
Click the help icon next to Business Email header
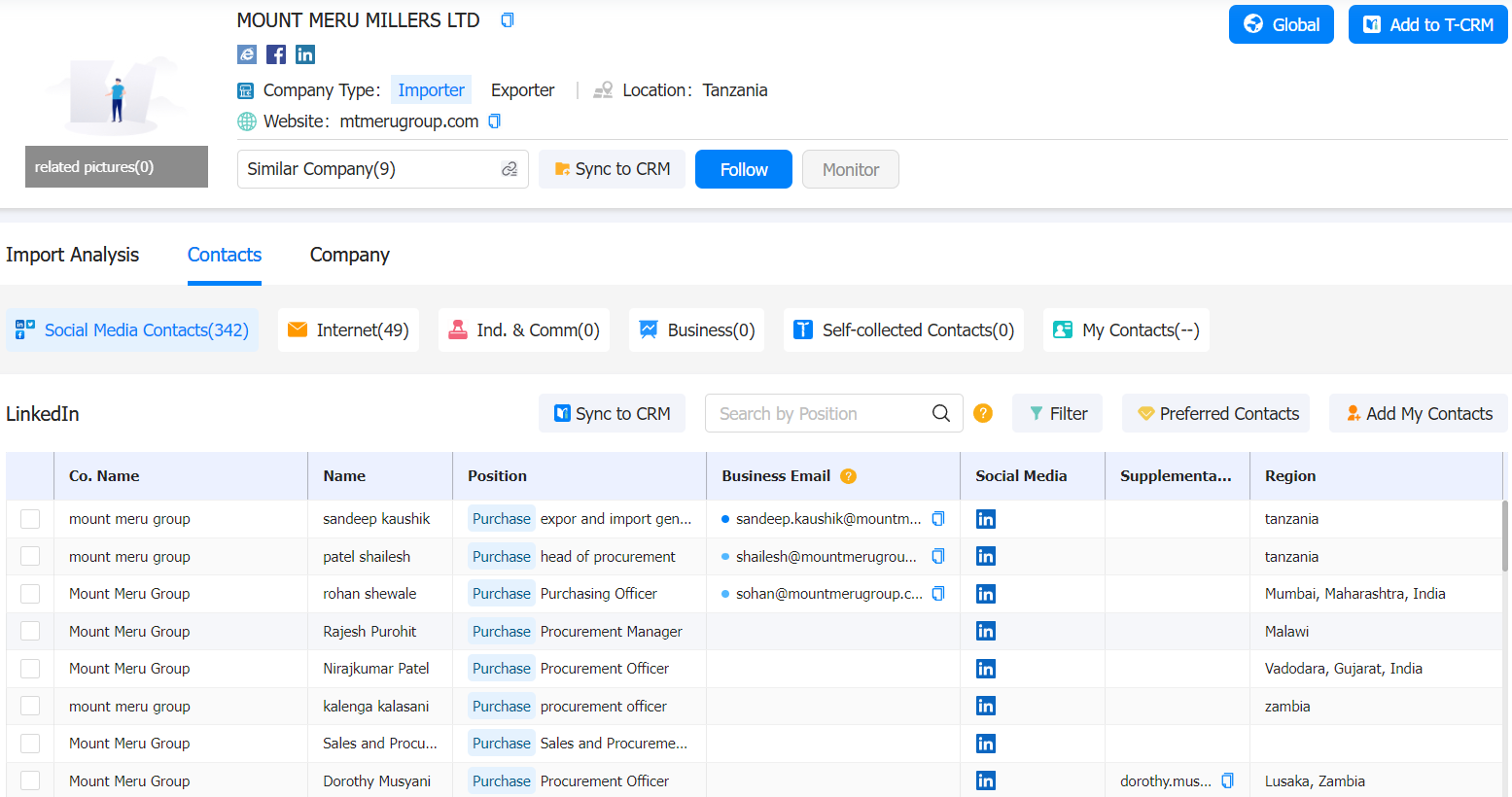(x=848, y=476)
